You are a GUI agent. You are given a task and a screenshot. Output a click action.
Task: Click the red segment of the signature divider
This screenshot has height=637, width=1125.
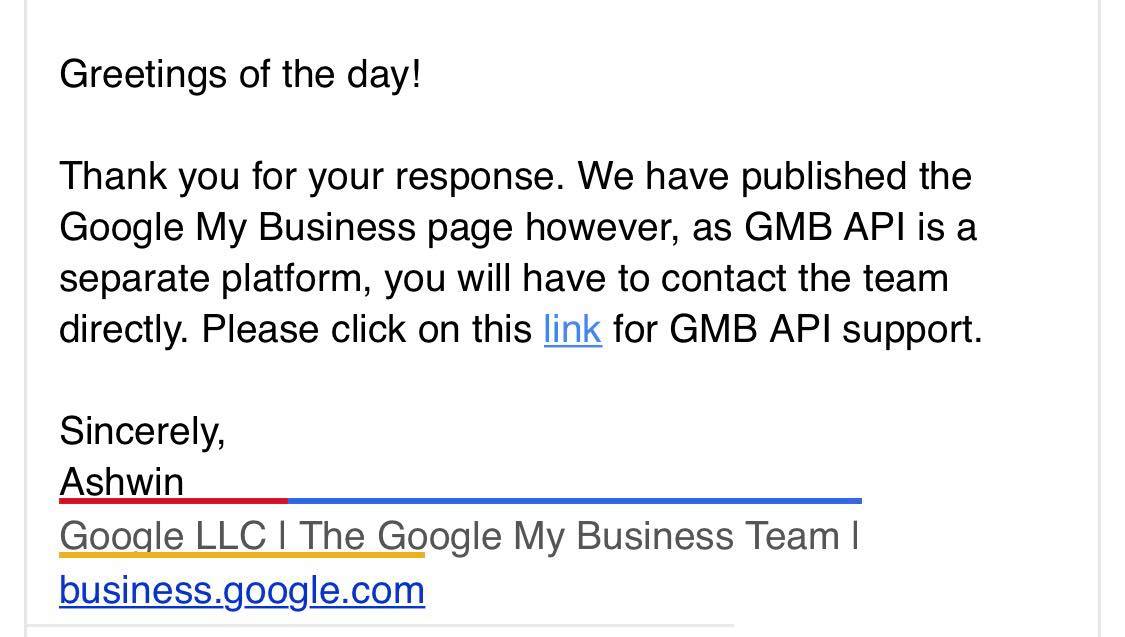tap(174, 501)
